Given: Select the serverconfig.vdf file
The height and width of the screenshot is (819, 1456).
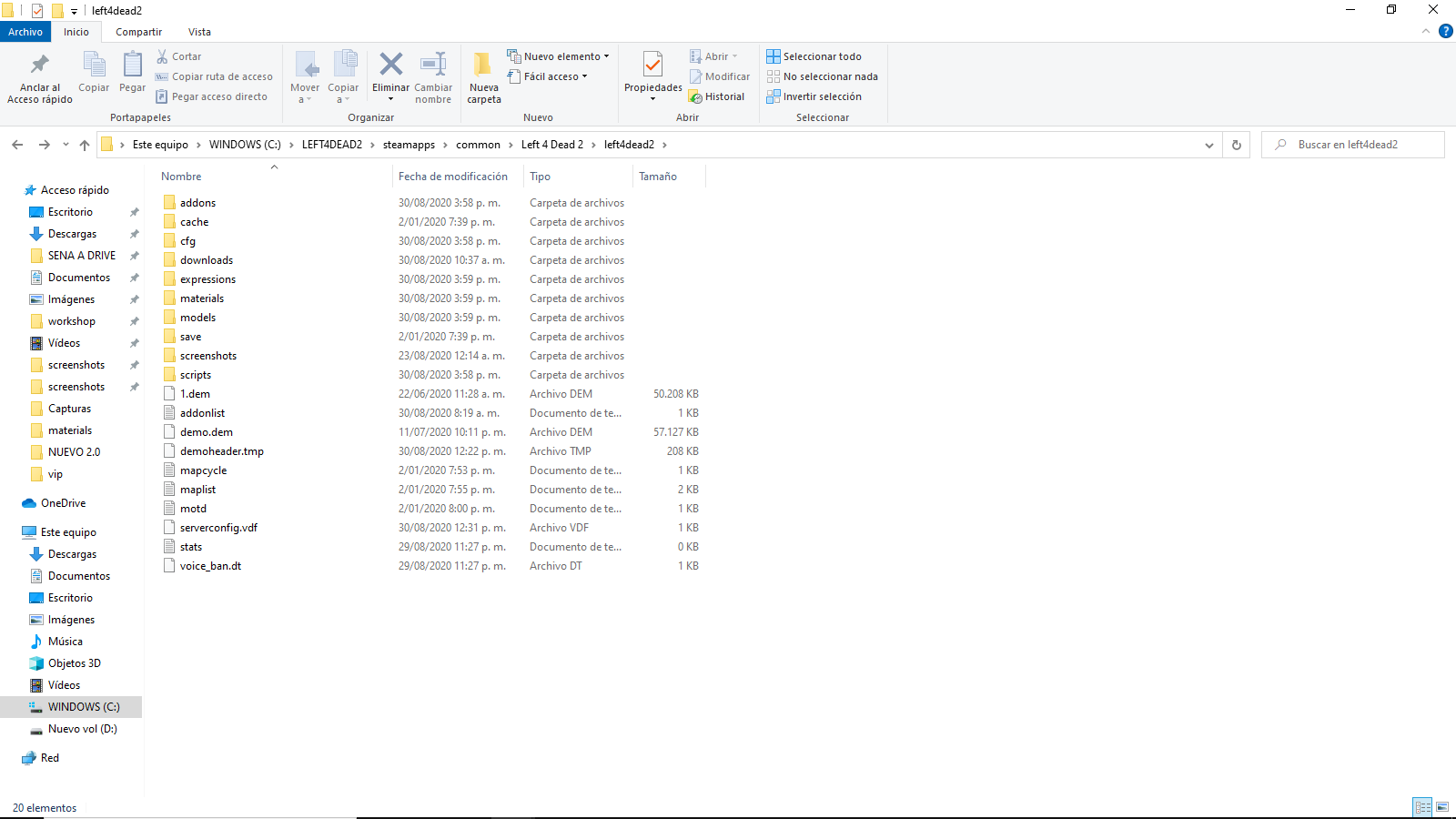Looking at the screenshot, I should pos(218,528).
